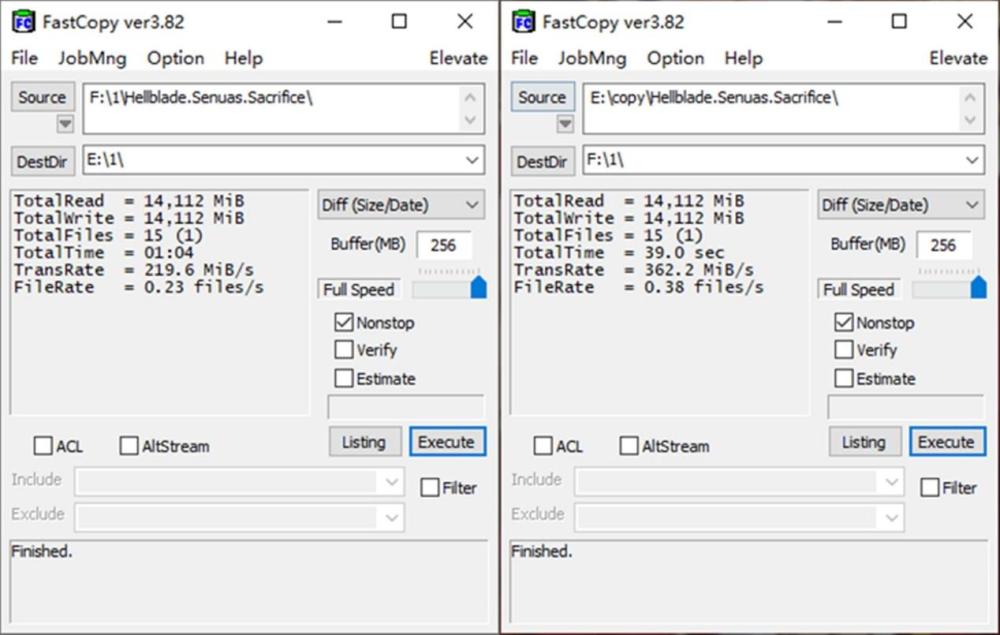Click Source button in left window
Viewport: 1000px width, 635px height.
click(42, 97)
